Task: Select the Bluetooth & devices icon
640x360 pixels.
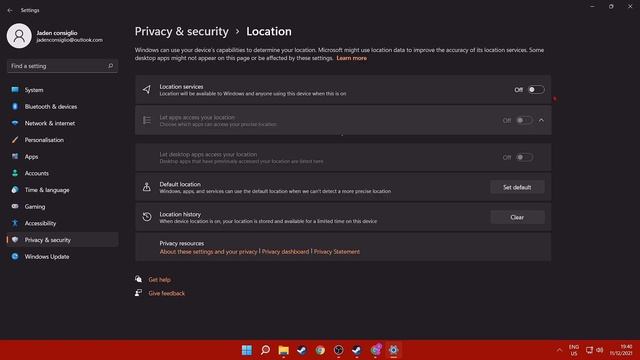Action: (x=15, y=107)
